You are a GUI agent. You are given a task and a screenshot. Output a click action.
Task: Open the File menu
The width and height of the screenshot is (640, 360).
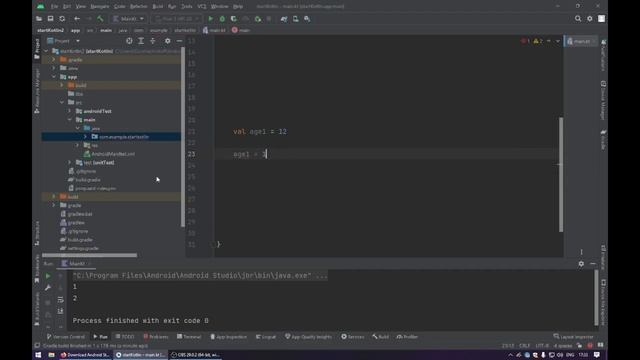click(x=54, y=7)
